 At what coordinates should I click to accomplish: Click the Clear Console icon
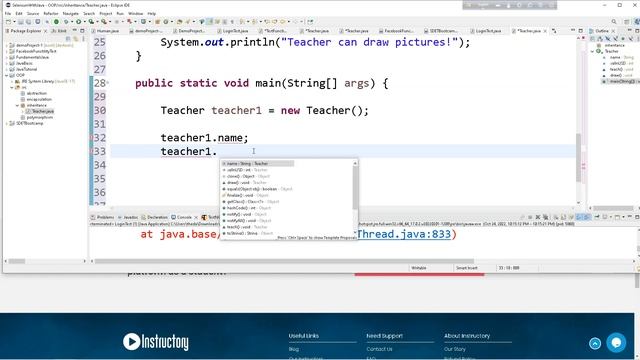[x=556, y=217]
